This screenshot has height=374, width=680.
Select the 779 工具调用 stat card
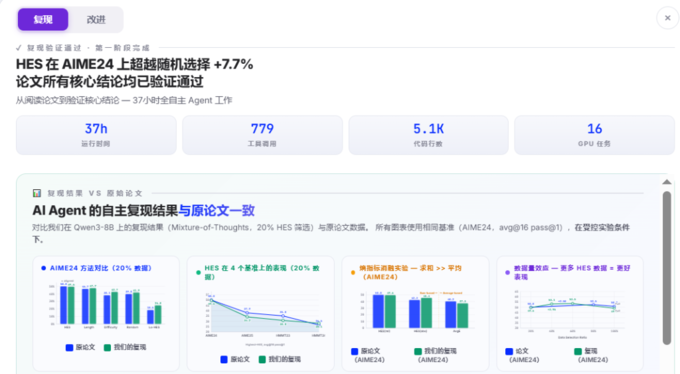coord(262,135)
